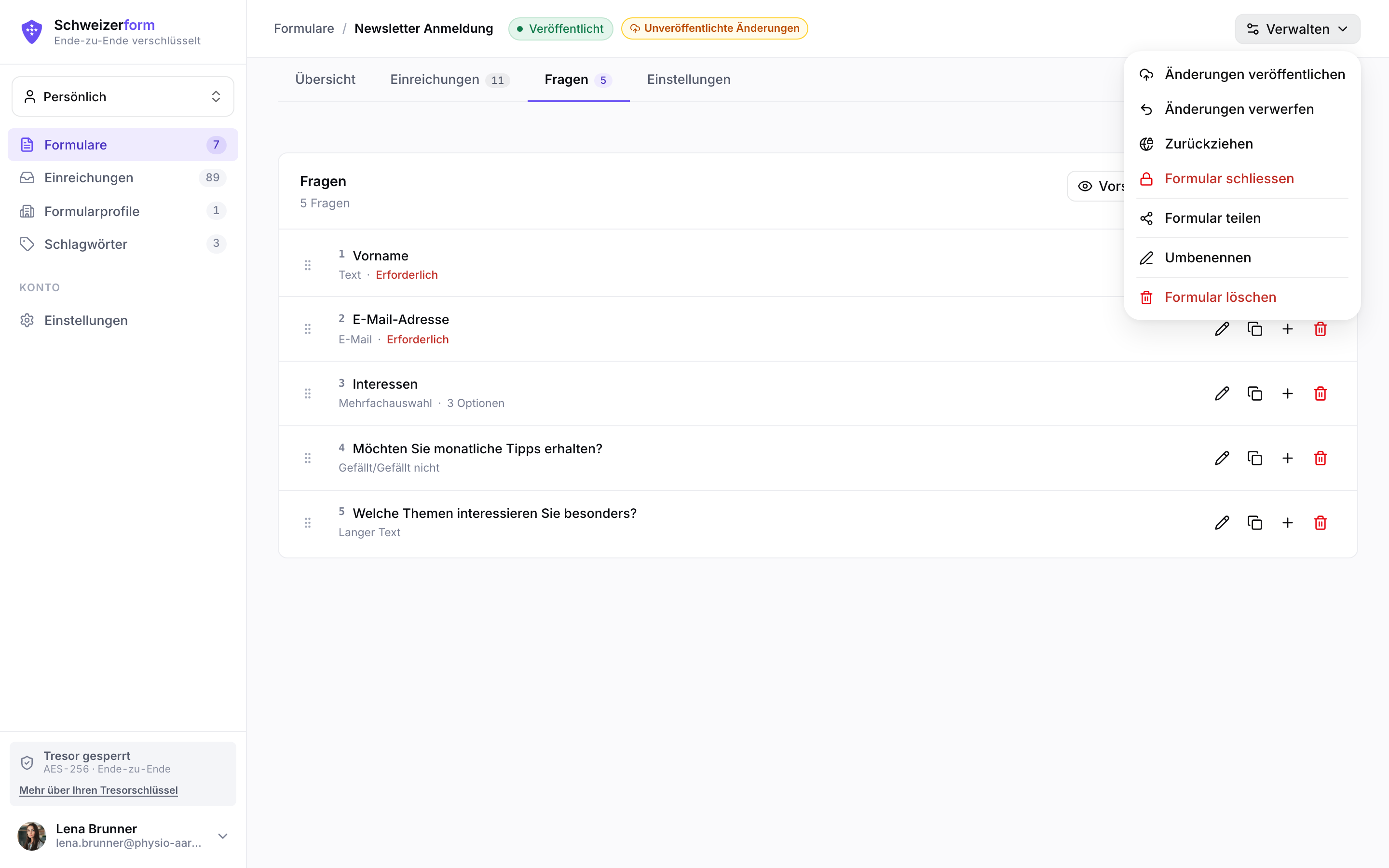This screenshot has width=1389, height=868.
Task: Add a question after Interessen
Action: pyautogui.click(x=1287, y=393)
